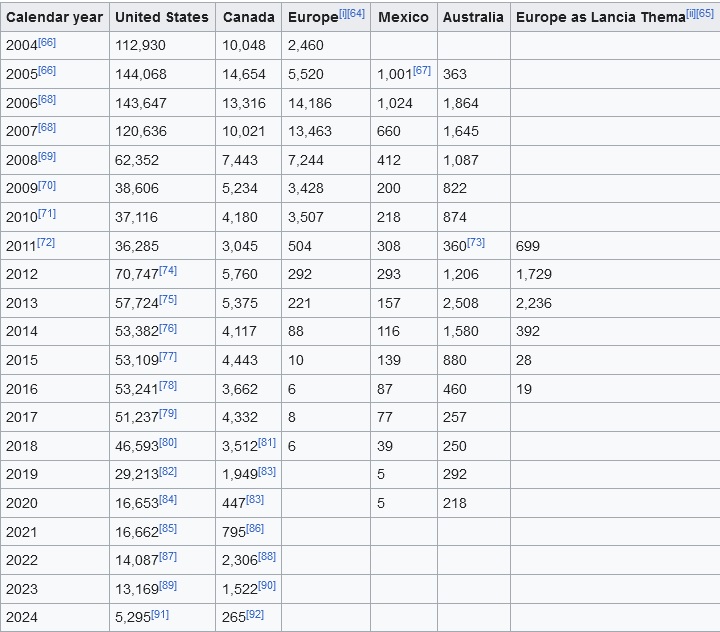
Task: Click reference [86] after 795
Action: click(x=255, y=528)
